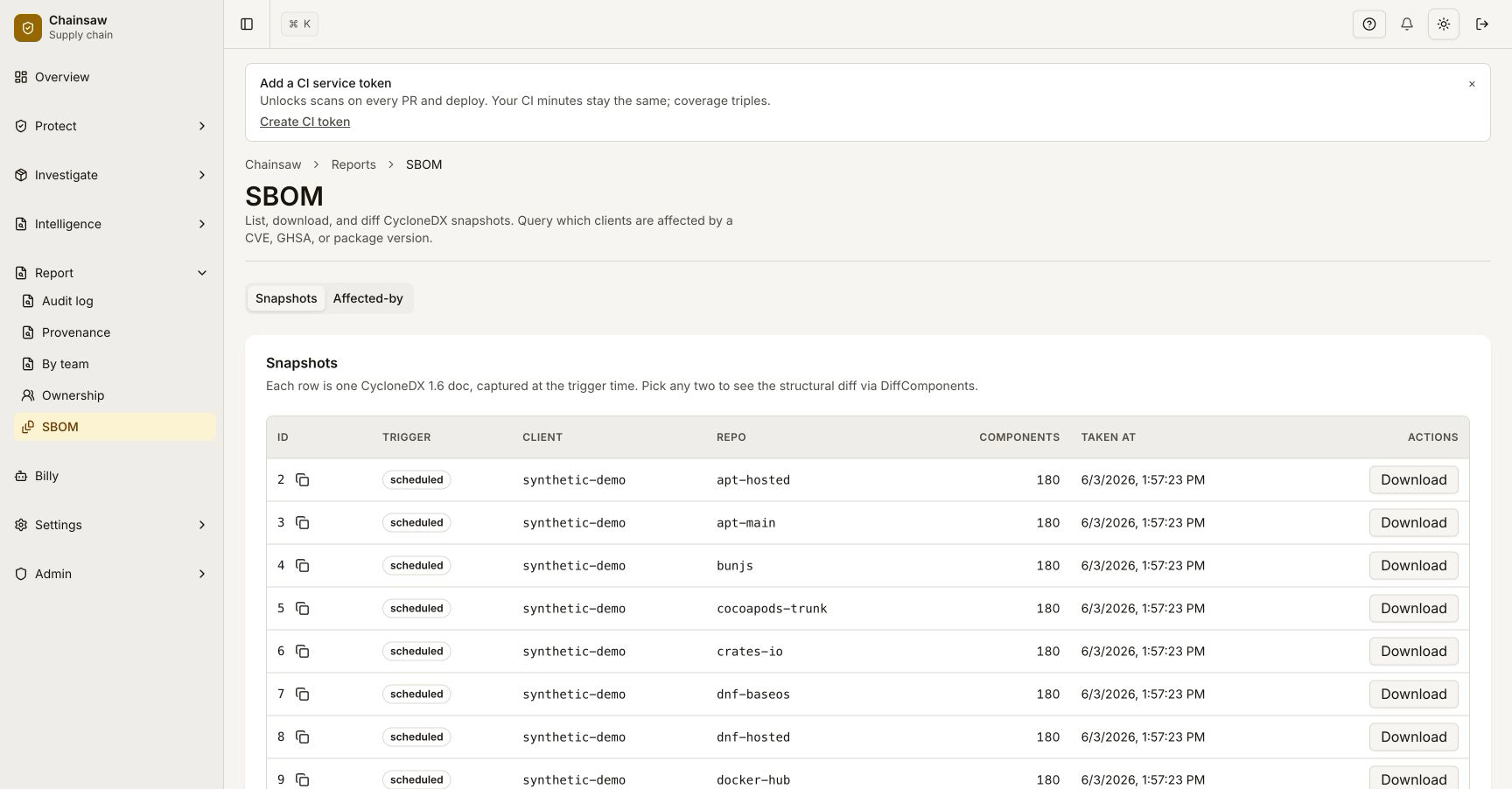Image resolution: width=1512 pixels, height=789 pixels.
Task: Copy ID for snapshot row 5
Action: click(x=302, y=608)
